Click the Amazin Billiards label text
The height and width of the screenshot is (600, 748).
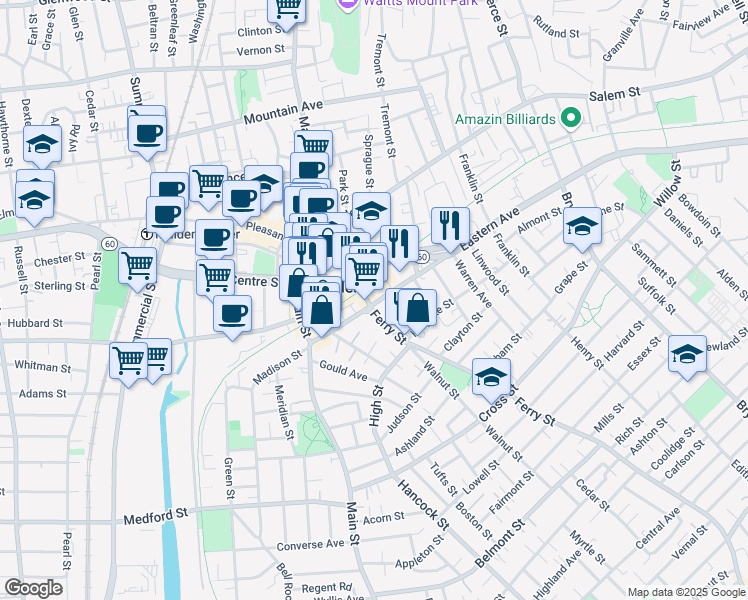[x=505, y=119]
